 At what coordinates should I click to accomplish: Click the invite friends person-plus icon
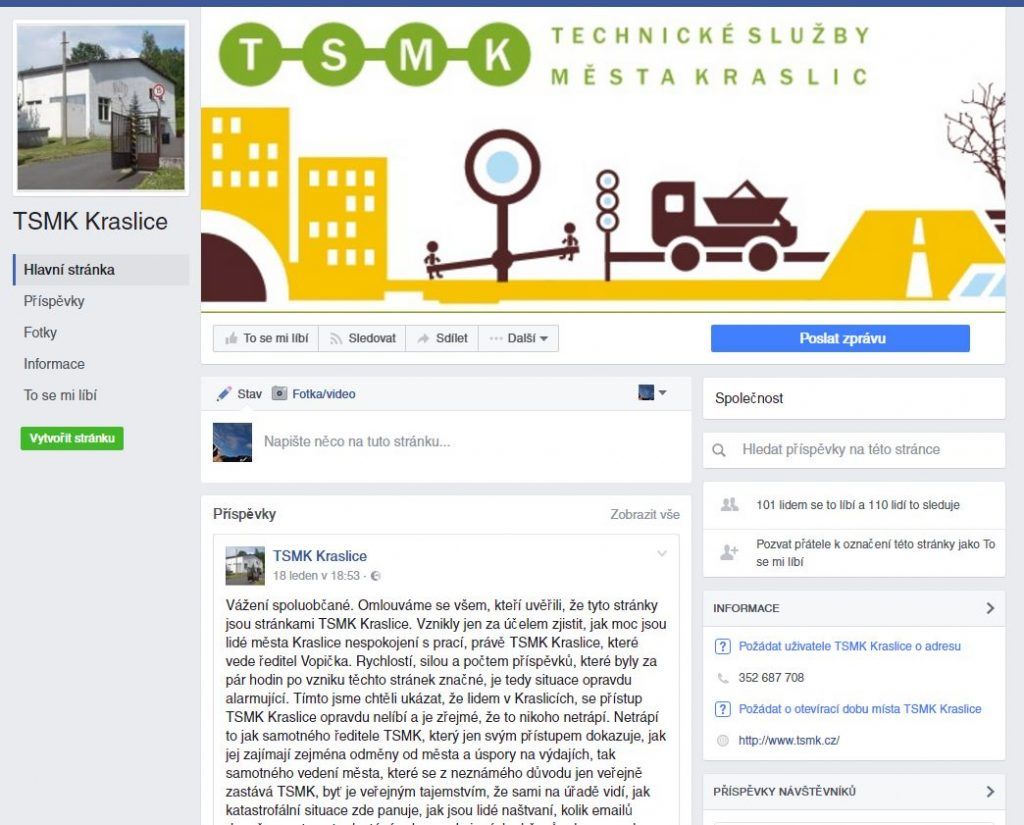(729, 553)
